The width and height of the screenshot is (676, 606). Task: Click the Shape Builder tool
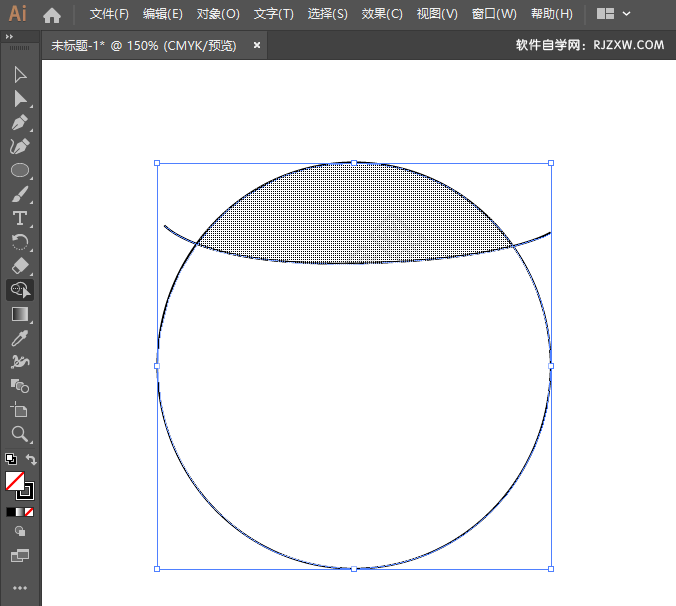[20, 290]
